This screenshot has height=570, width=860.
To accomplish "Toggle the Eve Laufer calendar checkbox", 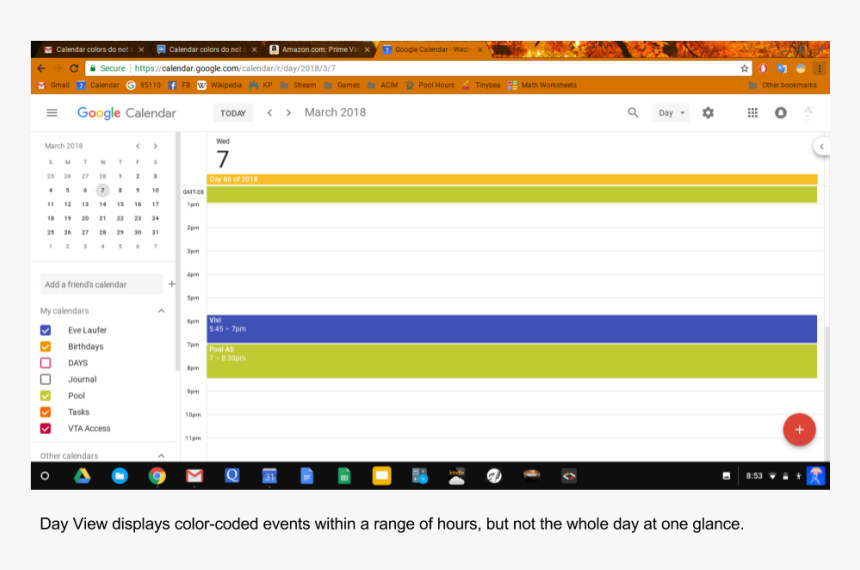I will [x=46, y=330].
